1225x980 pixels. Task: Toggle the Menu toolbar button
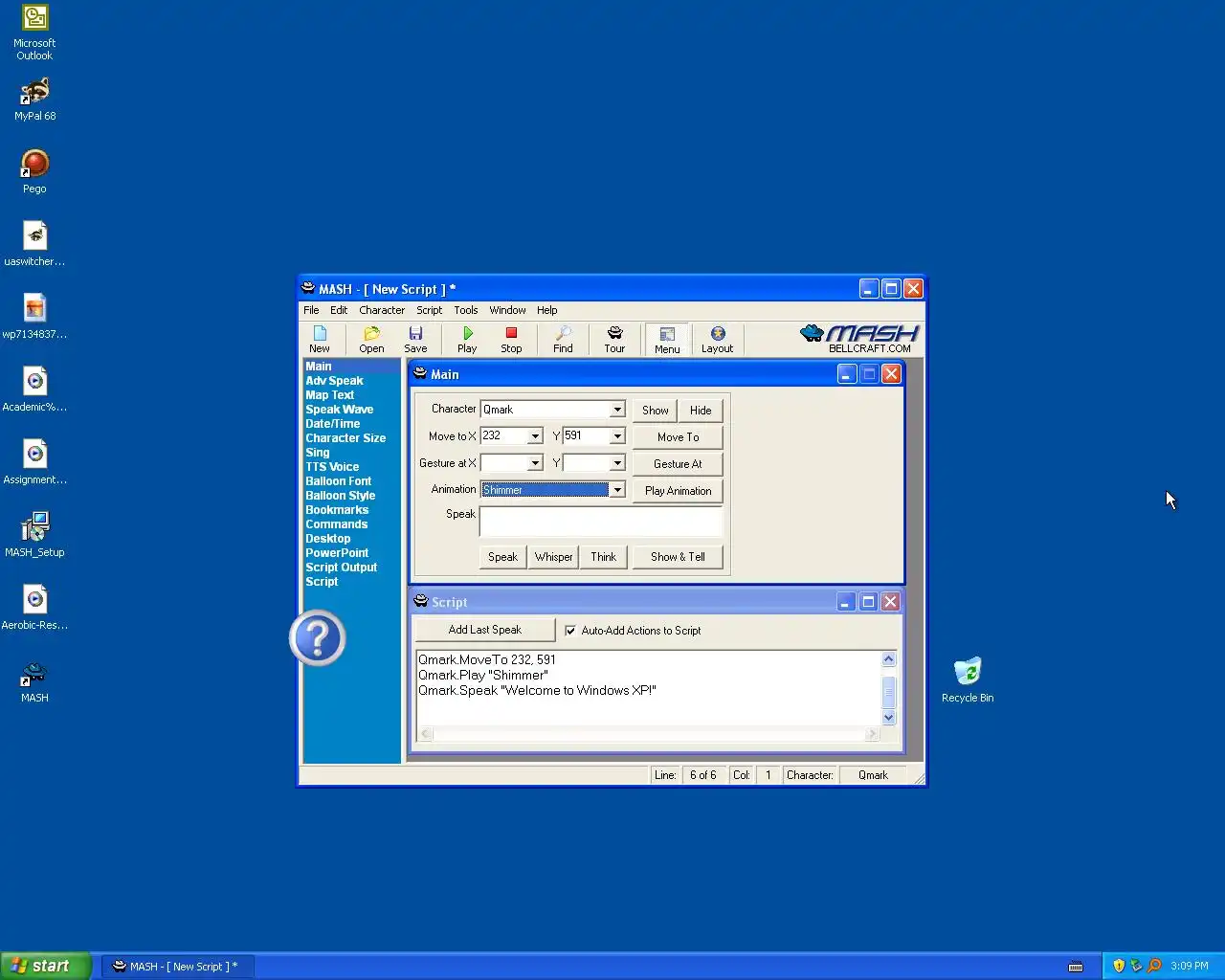(667, 340)
